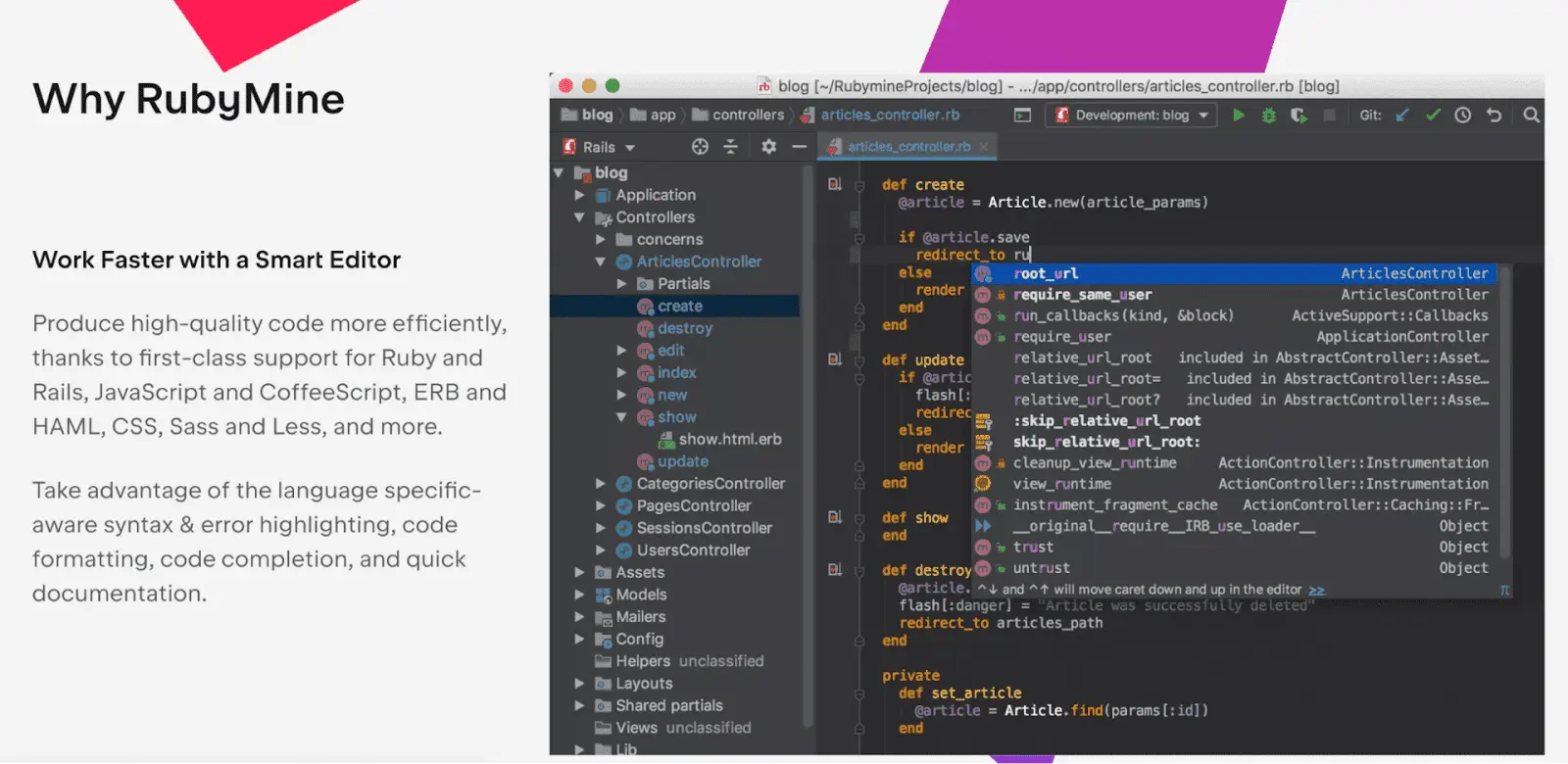Select the untrust completion entry
Screen dimensions: 1568x764
point(1236,568)
